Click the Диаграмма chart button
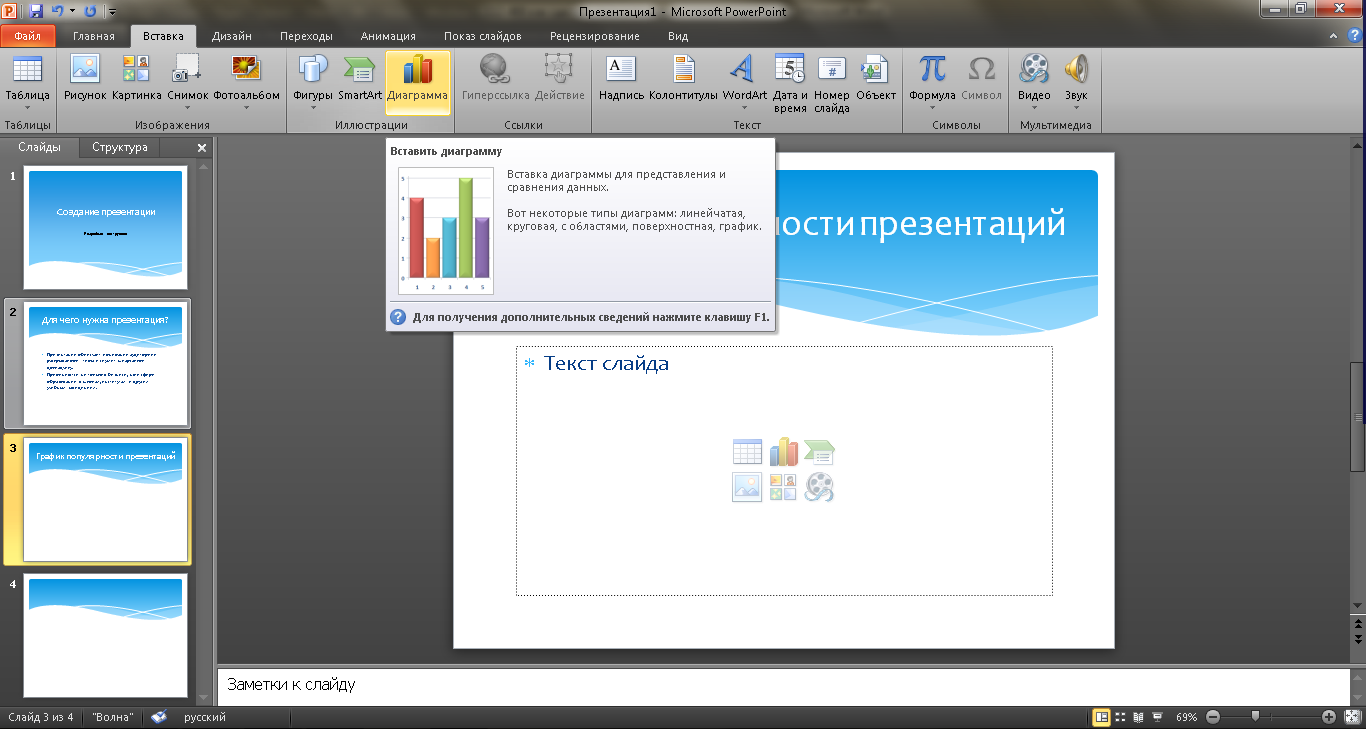The width and height of the screenshot is (1366, 729). pyautogui.click(x=417, y=71)
